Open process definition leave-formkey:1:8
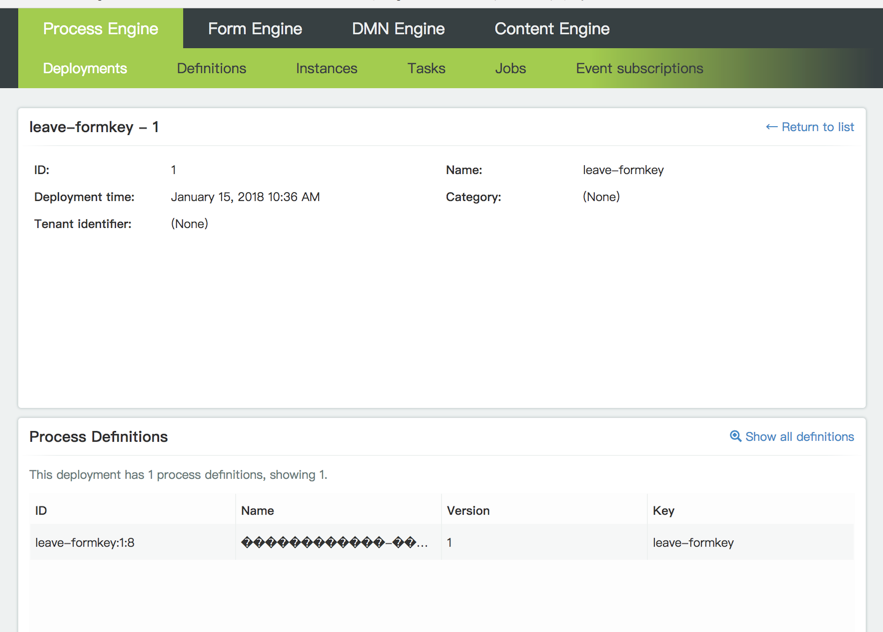This screenshot has width=883, height=632. (x=85, y=543)
